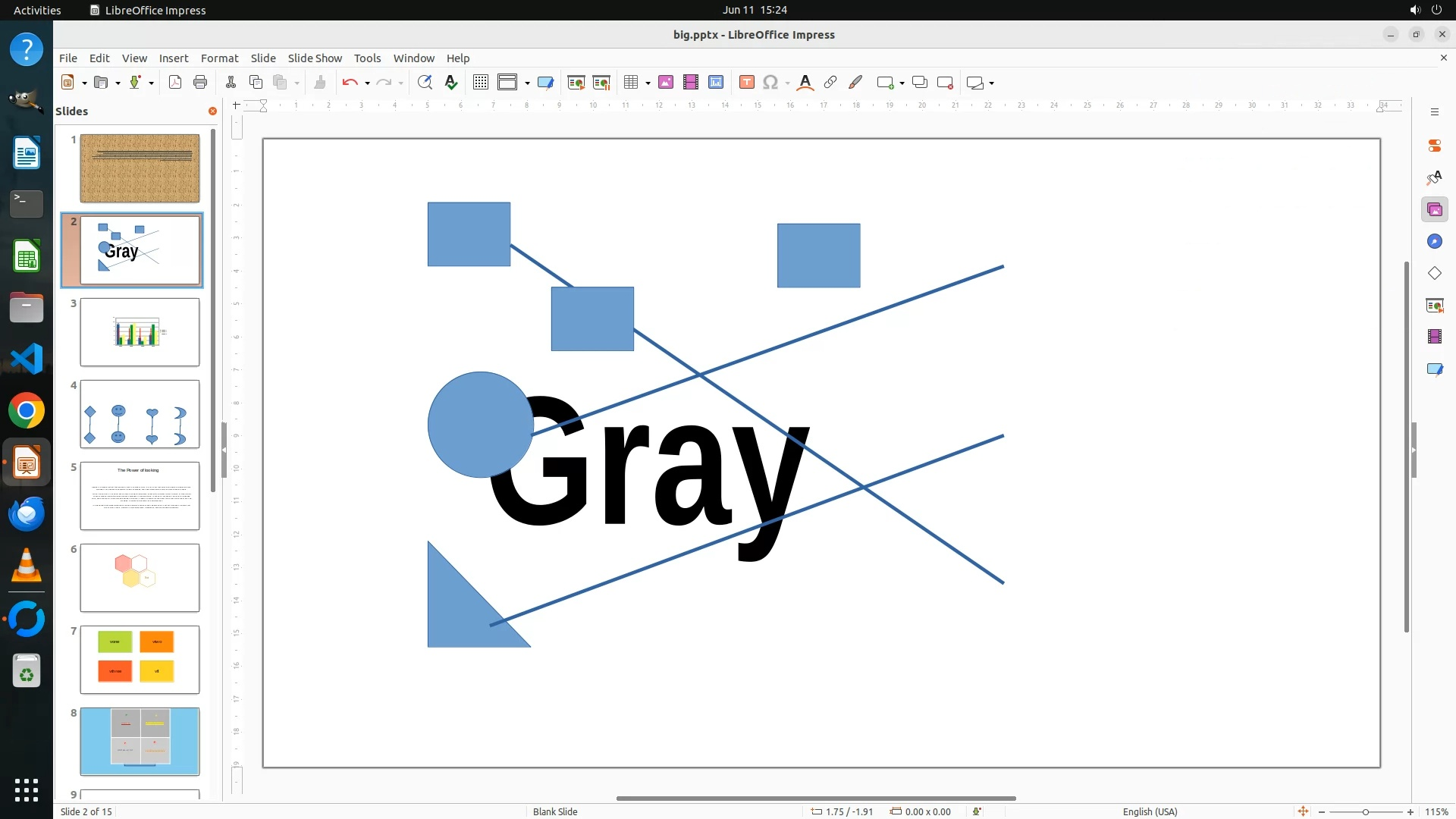Screen dimensions: 1456x819
Task: Expand the Display Views dropdown arrow
Action: coord(527,83)
